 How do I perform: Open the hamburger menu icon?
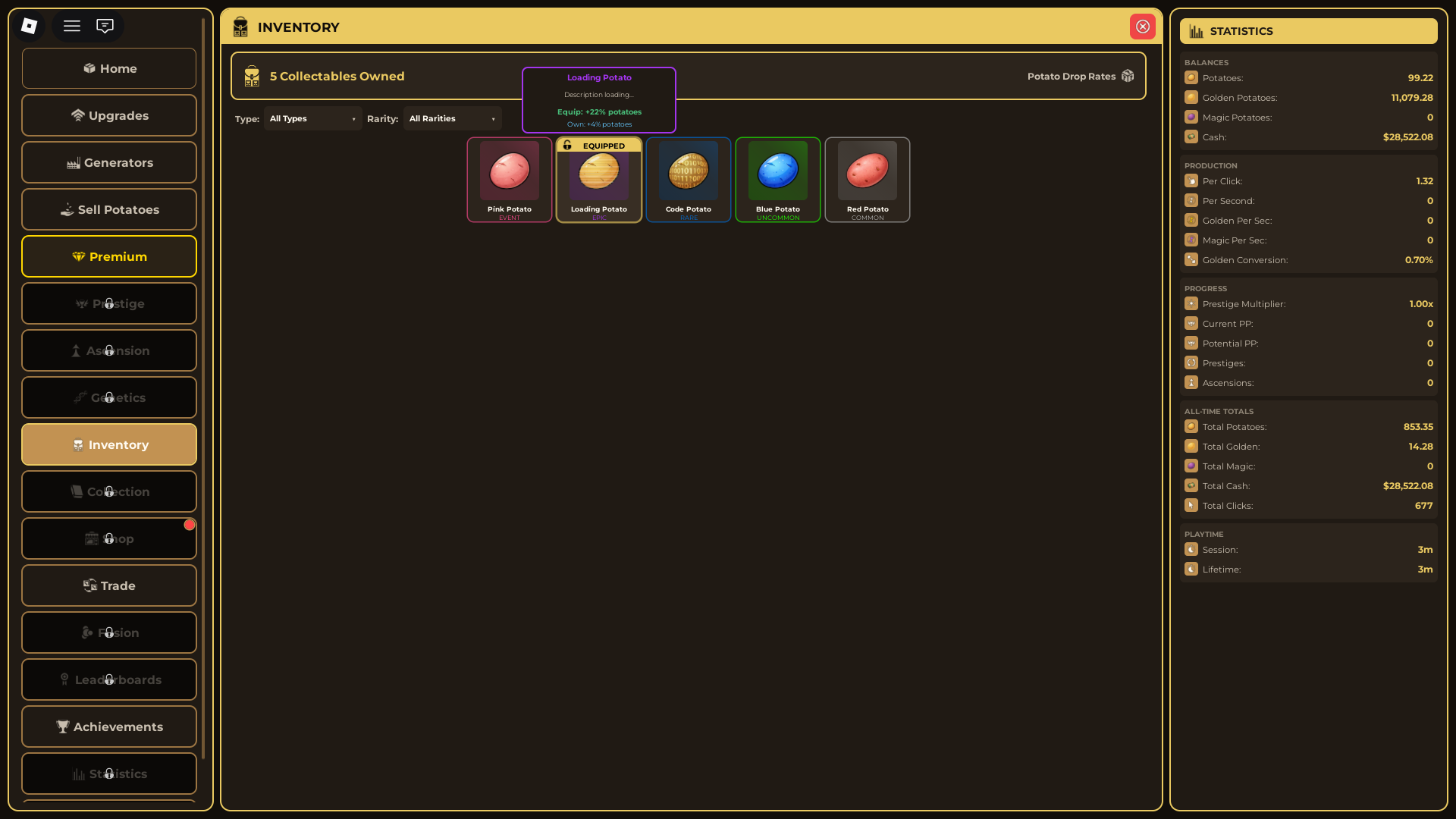pyautogui.click(x=72, y=26)
